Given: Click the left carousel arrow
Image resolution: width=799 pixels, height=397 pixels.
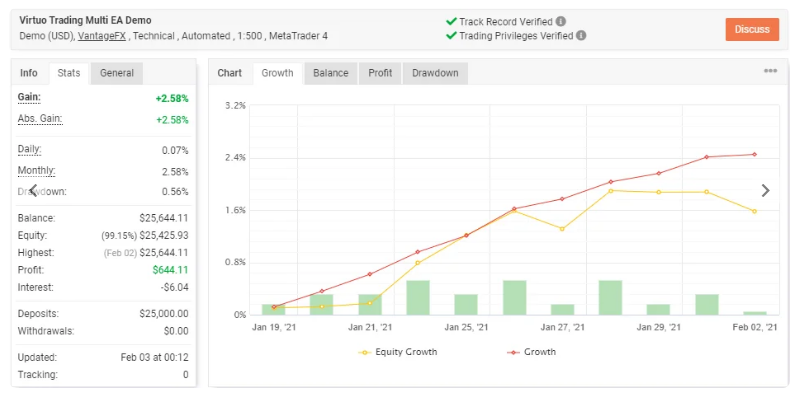Looking at the screenshot, I should tap(34, 191).
